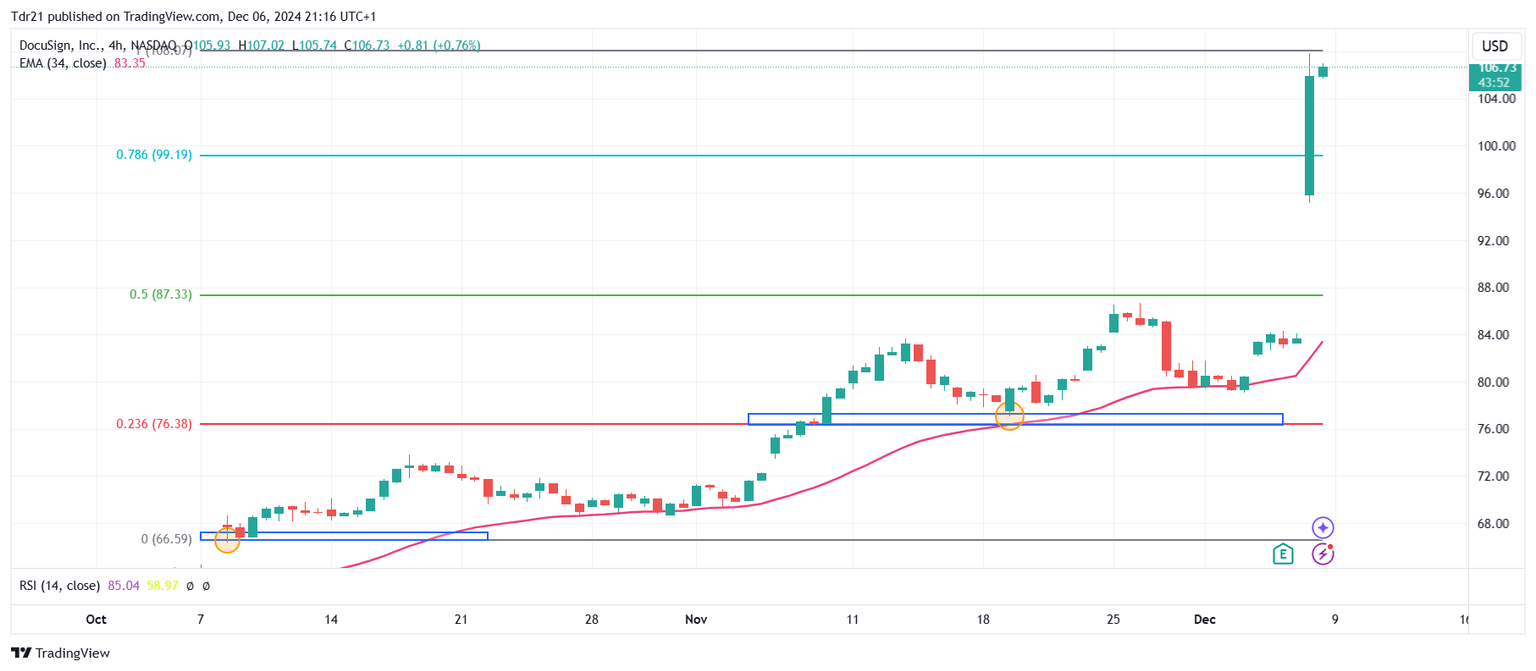Click the orange circle near 0.236 level
The image size is (1536, 671).
point(1009,418)
